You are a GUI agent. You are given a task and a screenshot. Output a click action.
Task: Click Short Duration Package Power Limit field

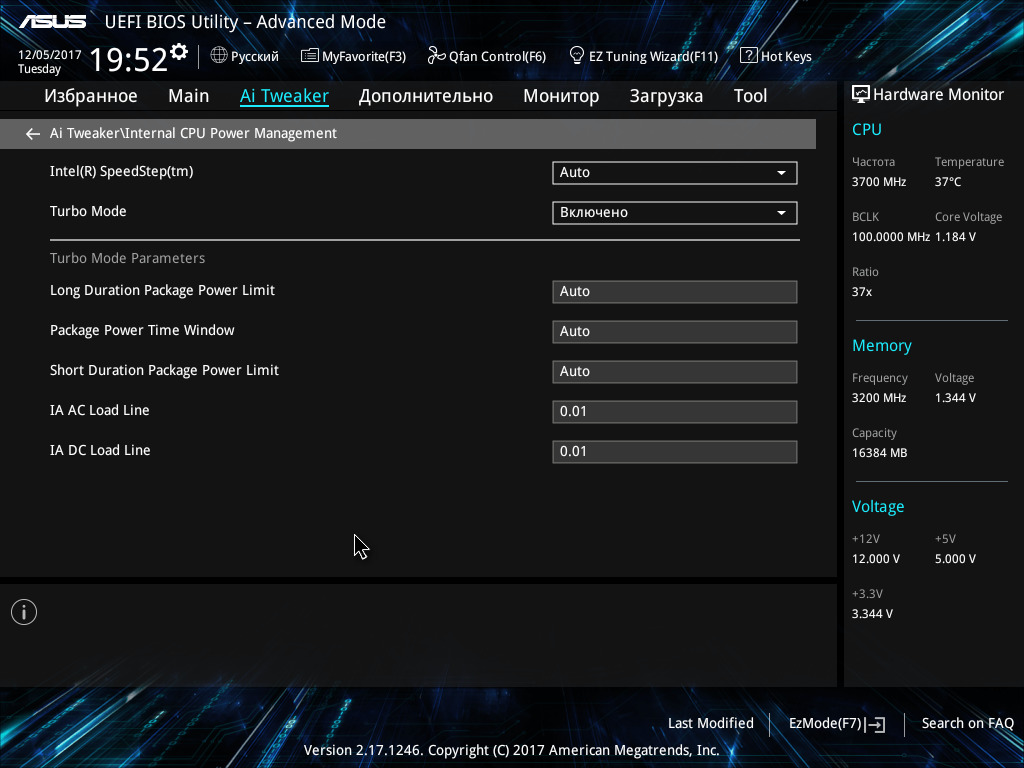pyautogui.click(x=675, y=372)
